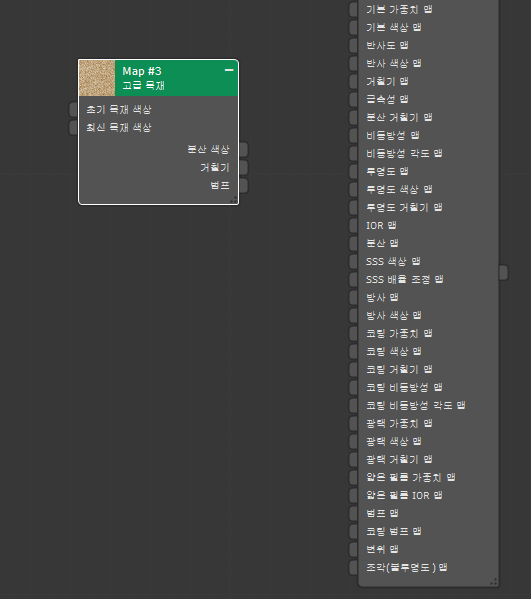Click the 금속성 맵 input socket
This screenshot has width=531, height=599.
tap(354, 99)
